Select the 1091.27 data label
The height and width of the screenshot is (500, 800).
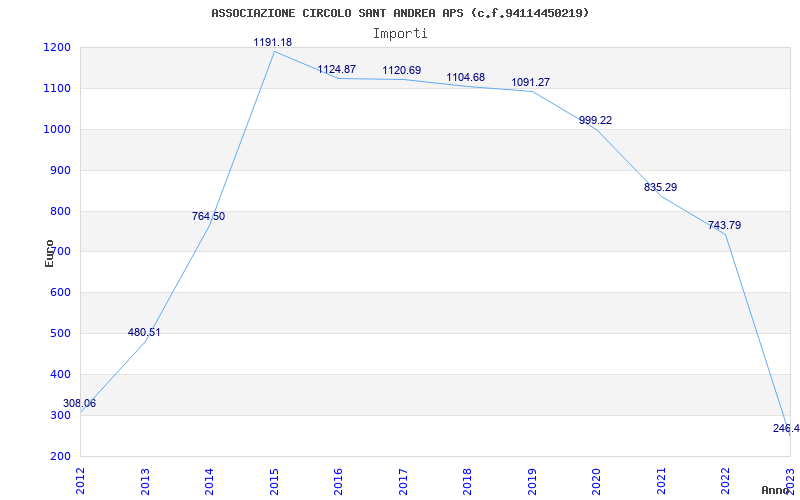coord(531,83)
